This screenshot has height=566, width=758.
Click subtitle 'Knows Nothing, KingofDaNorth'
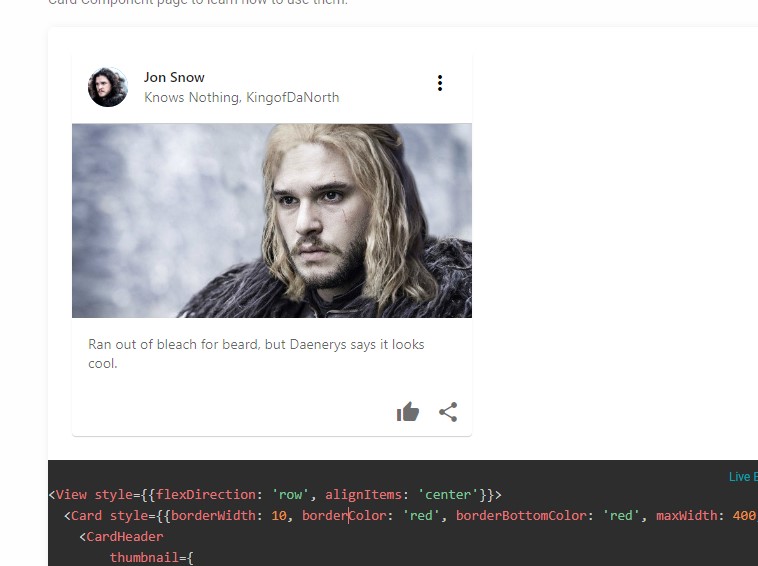point(241,97)
